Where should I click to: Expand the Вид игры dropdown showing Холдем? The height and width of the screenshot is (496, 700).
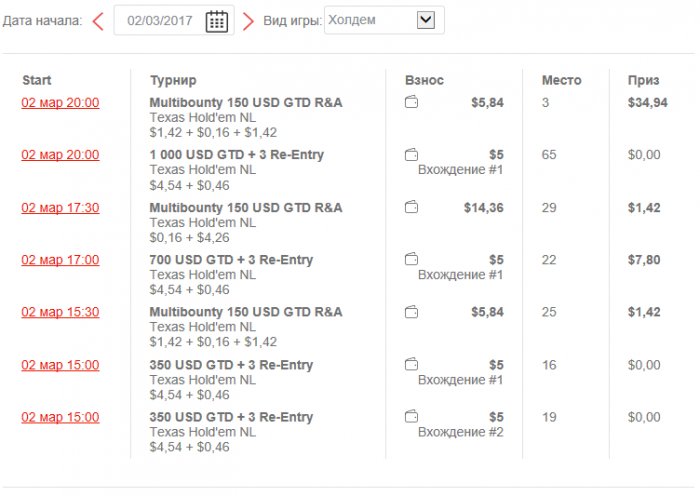[426, 19]
